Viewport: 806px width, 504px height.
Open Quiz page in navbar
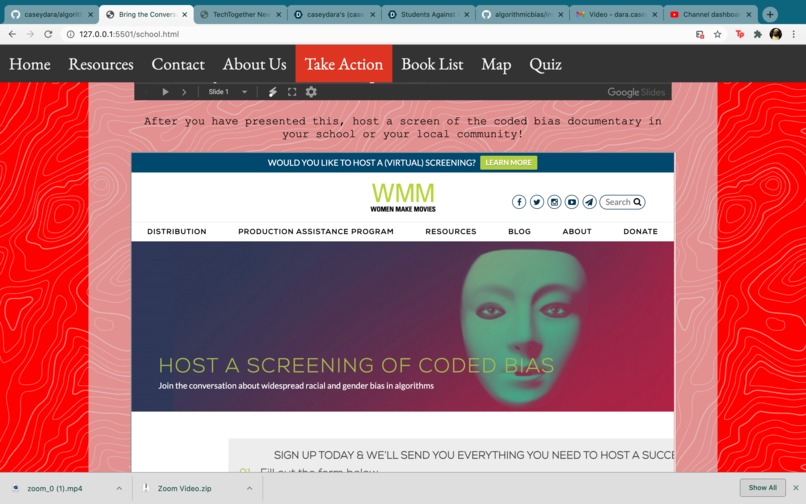[545, 64]
